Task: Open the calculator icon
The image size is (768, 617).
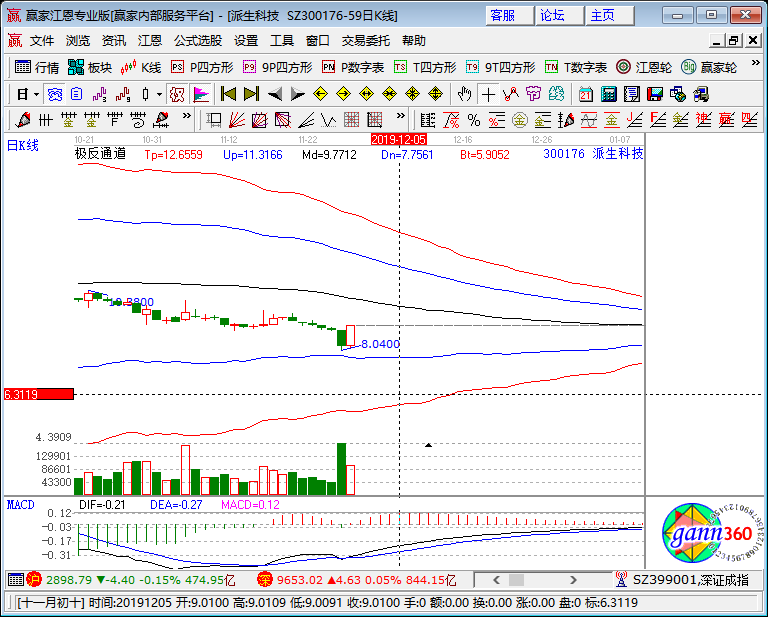Action: [609, 94]
